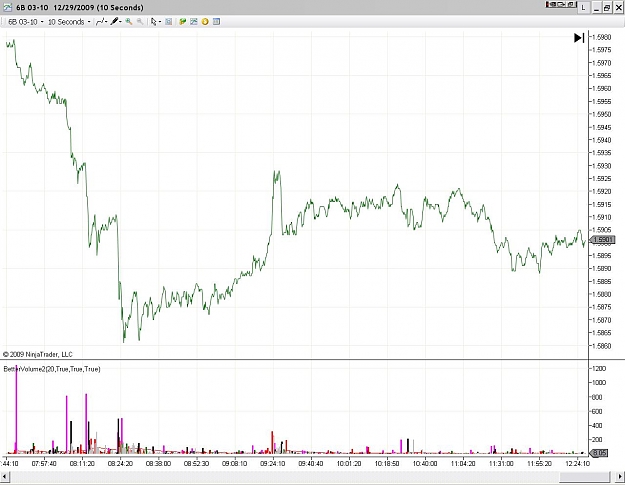This screenshot has width=625, height=485.
Task: Click the 11:04:20 time axis label
Action: (x=463, y=463)
